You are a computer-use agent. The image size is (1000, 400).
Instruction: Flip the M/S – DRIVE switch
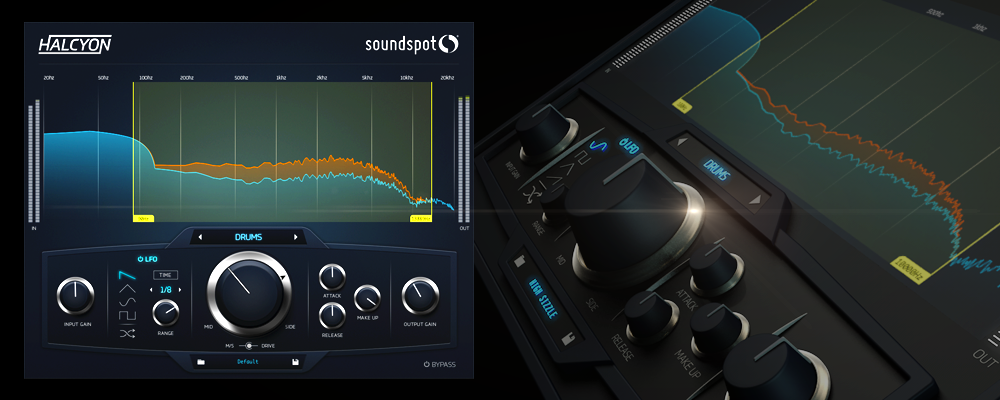pyautogui.click(x=248, y=346)
